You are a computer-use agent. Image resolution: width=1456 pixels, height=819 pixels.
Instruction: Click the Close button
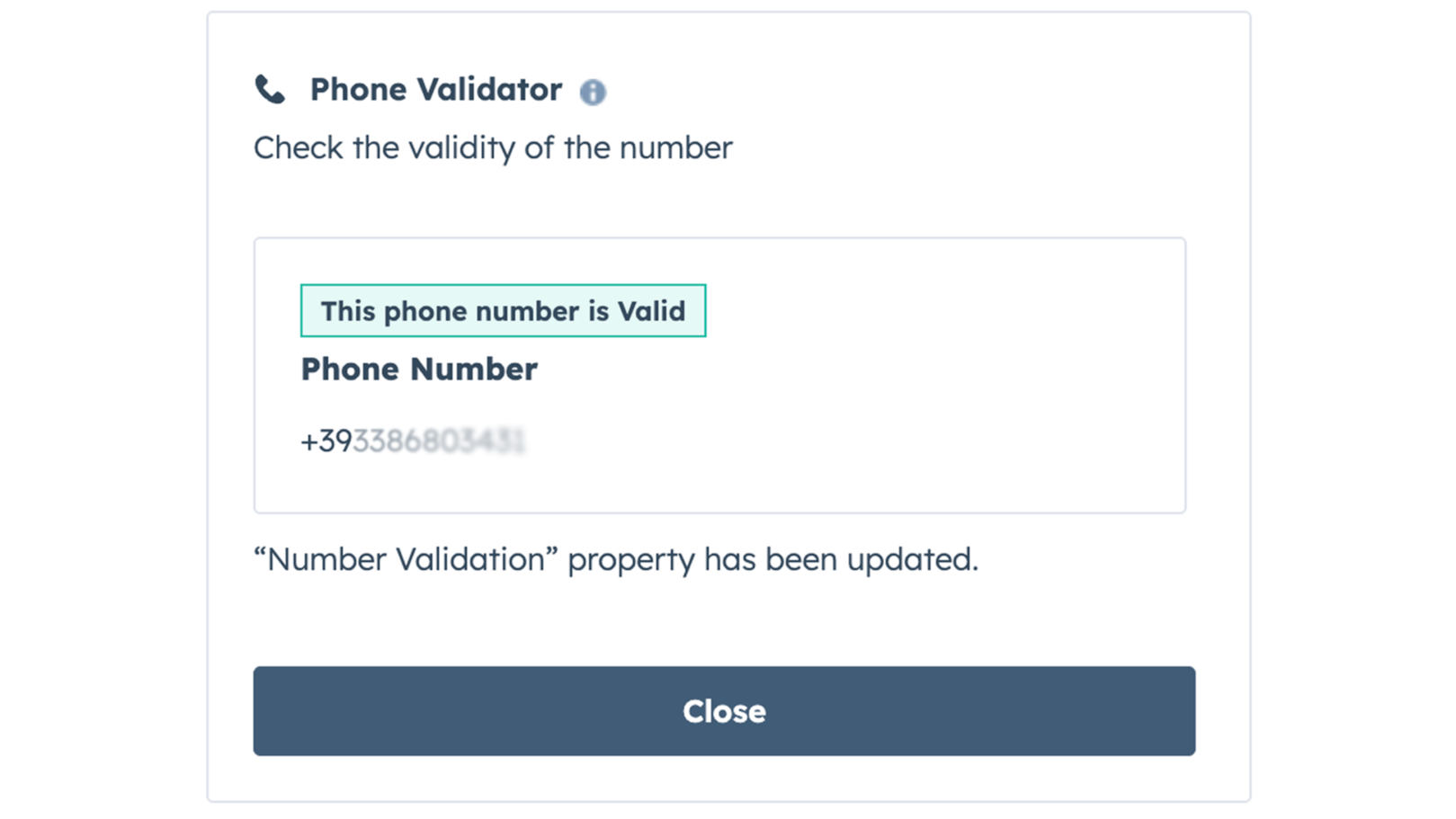(725, 711)
